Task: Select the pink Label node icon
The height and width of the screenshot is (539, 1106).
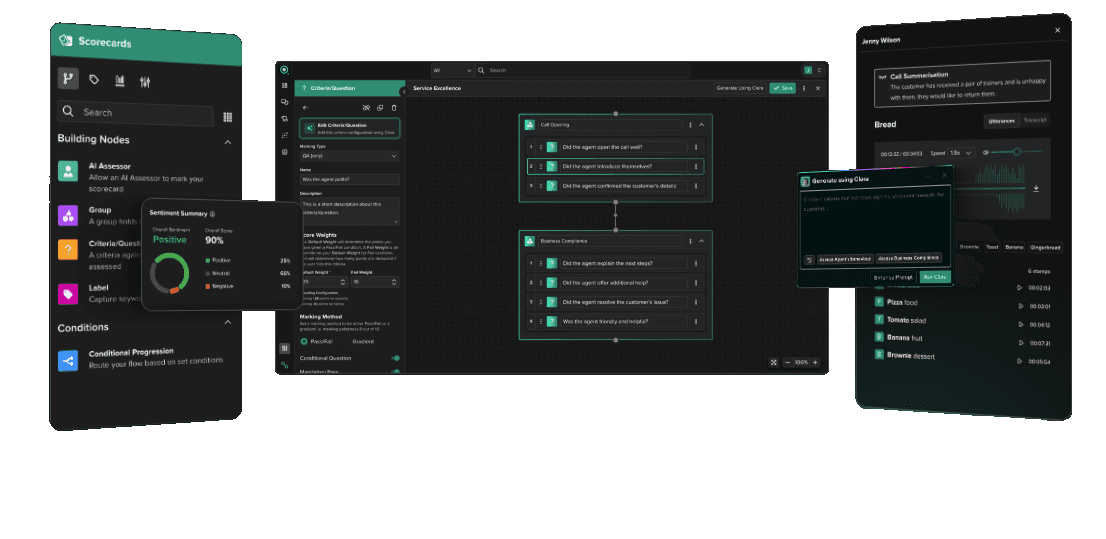Action: tap(68, 294)
